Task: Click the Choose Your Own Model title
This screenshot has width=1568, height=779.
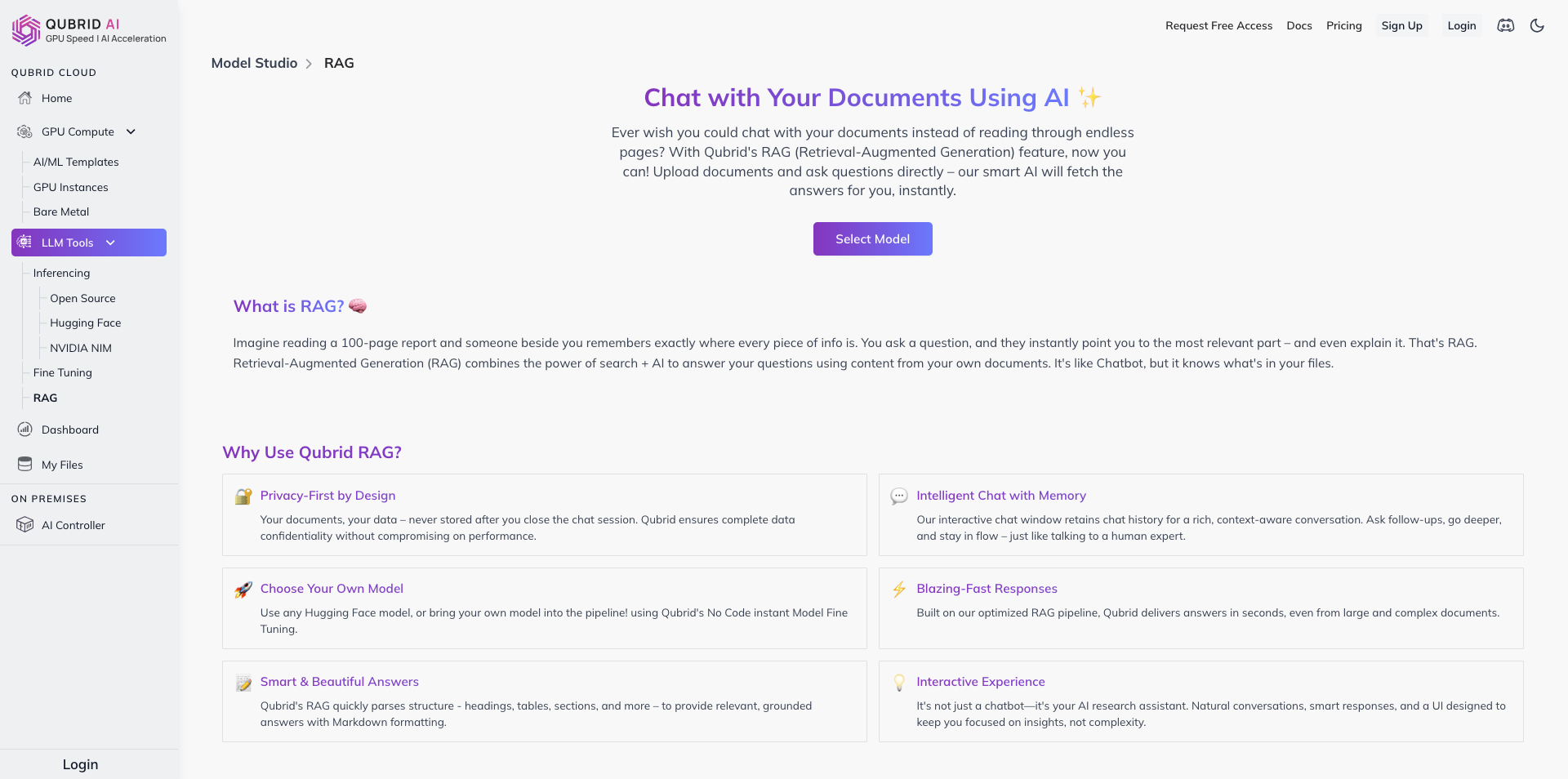Action: coord(332,588)
